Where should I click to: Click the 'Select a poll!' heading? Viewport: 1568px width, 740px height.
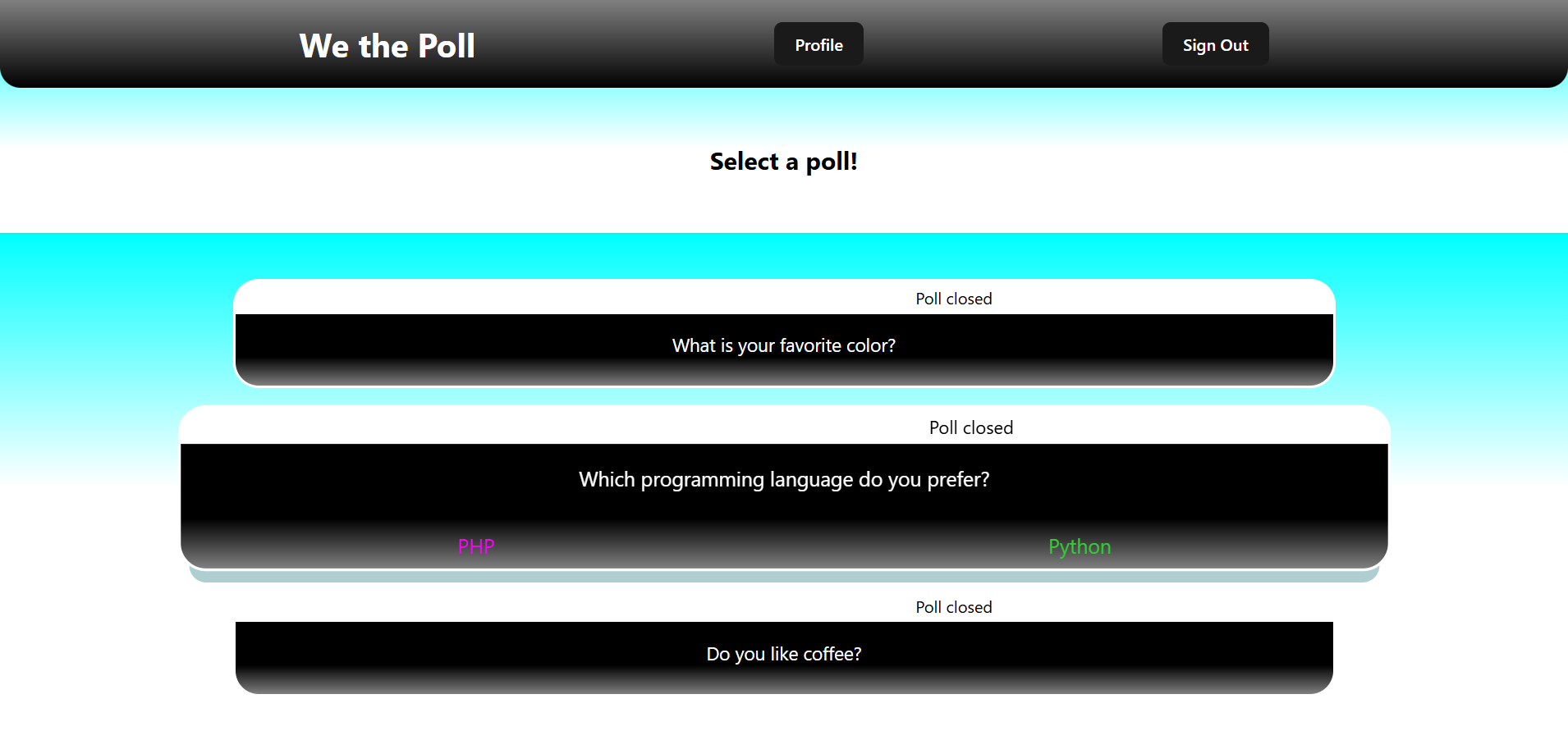tap(783, 162)
